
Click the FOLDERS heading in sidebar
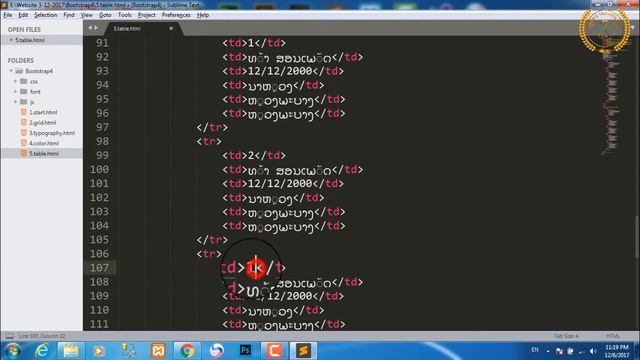click(21, 60)
